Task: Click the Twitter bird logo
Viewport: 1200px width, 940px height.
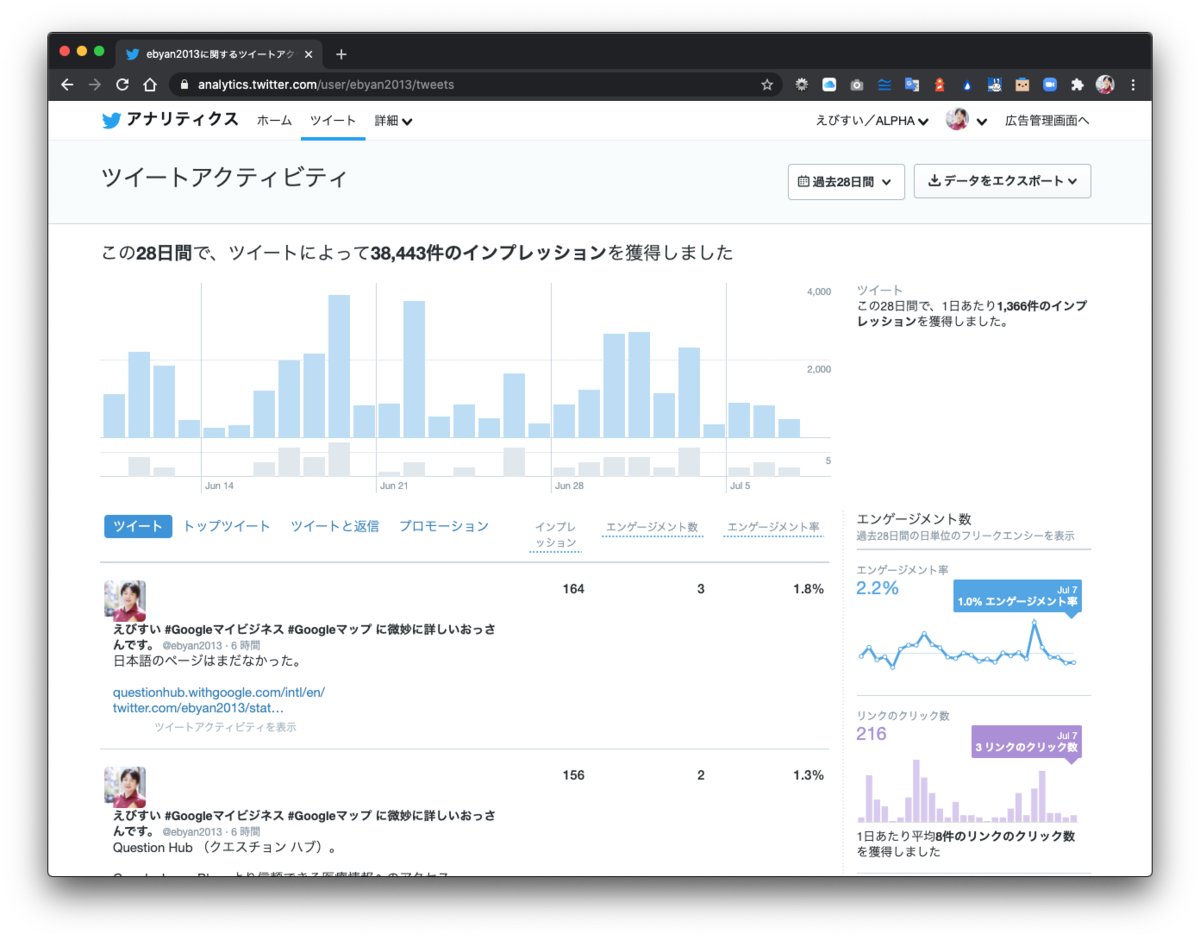Action: click(111, 120)
